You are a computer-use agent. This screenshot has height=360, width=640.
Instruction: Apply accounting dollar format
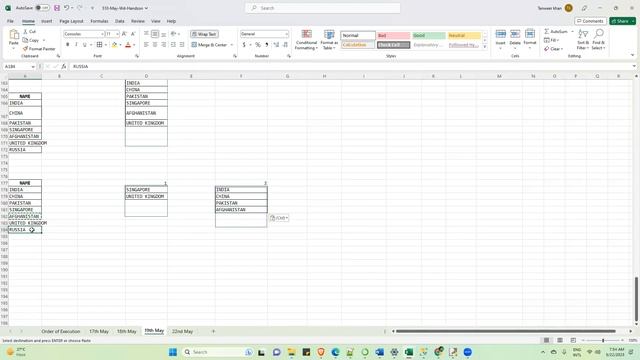coord(244,44)
